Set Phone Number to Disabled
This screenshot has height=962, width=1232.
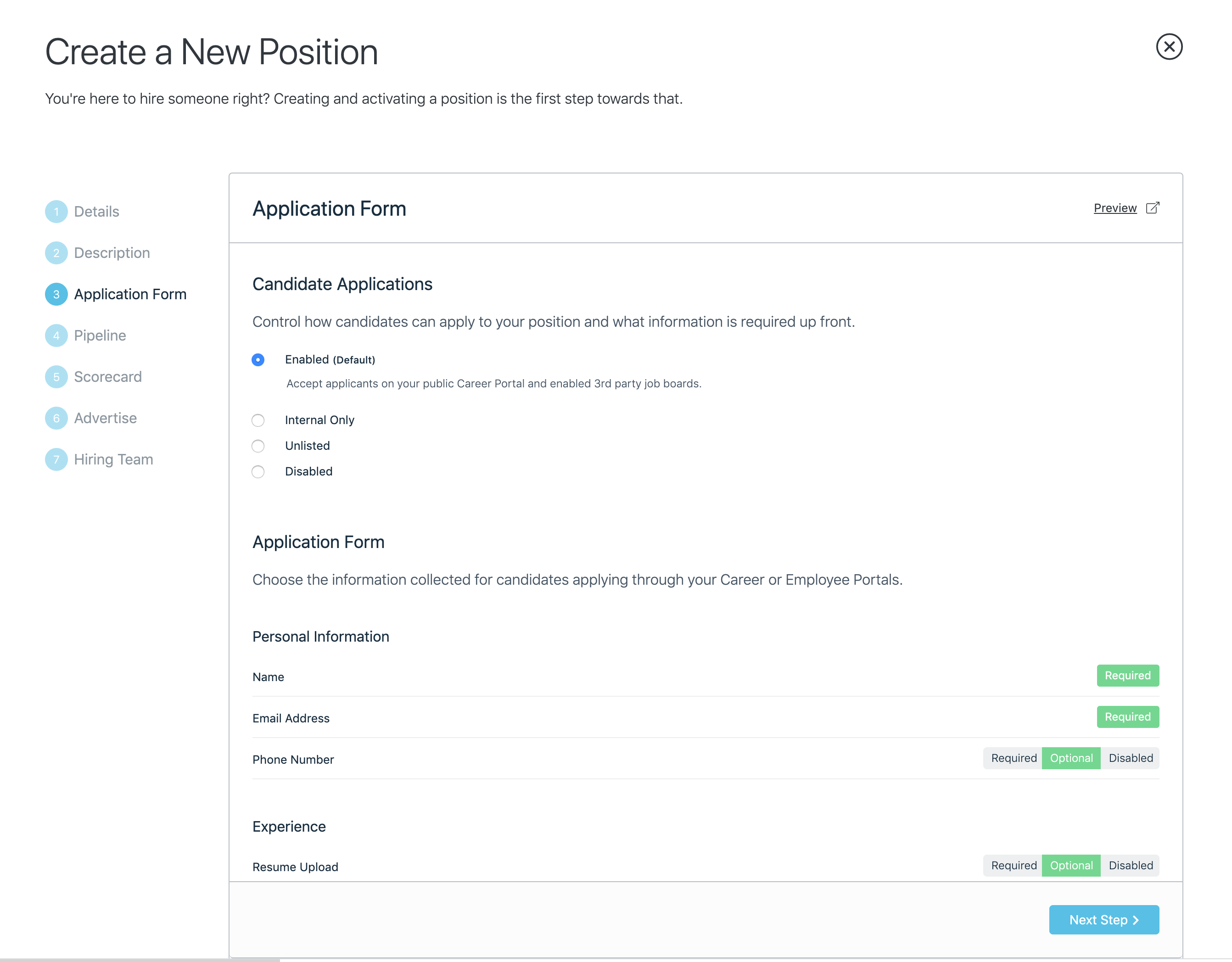point(1130,758)
